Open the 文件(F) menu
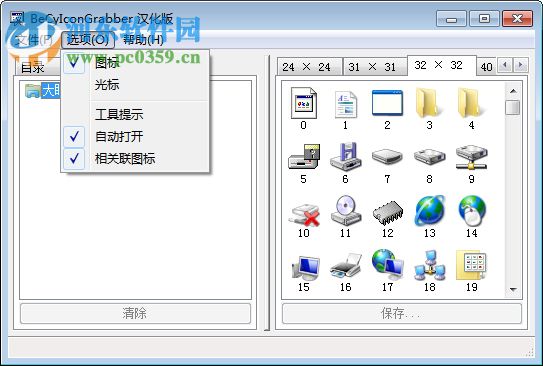This screenshot has height=366, width=543. pos(34,40)
